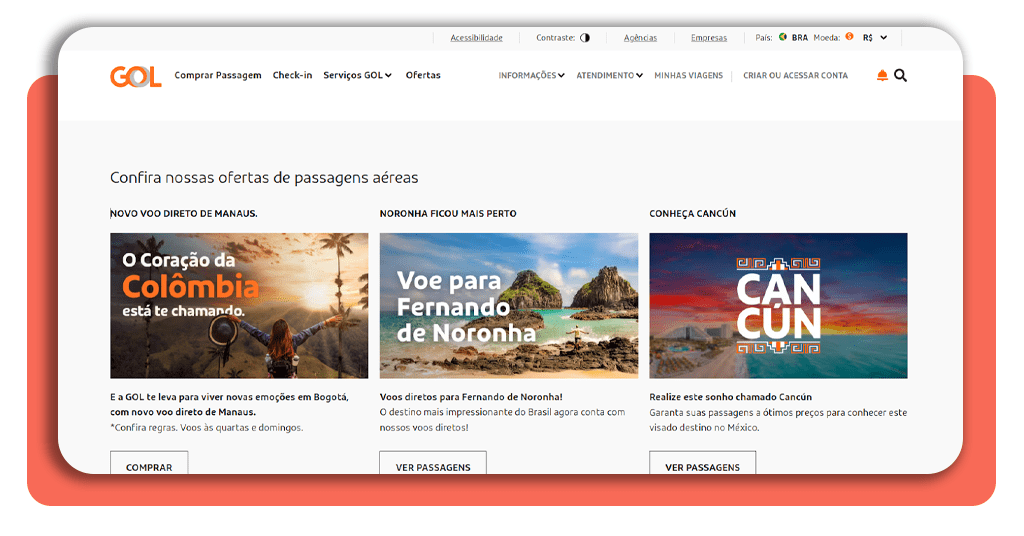Click Criar ou Acessar Conta
Screen dimensions: 1024x536
[795, 76]
